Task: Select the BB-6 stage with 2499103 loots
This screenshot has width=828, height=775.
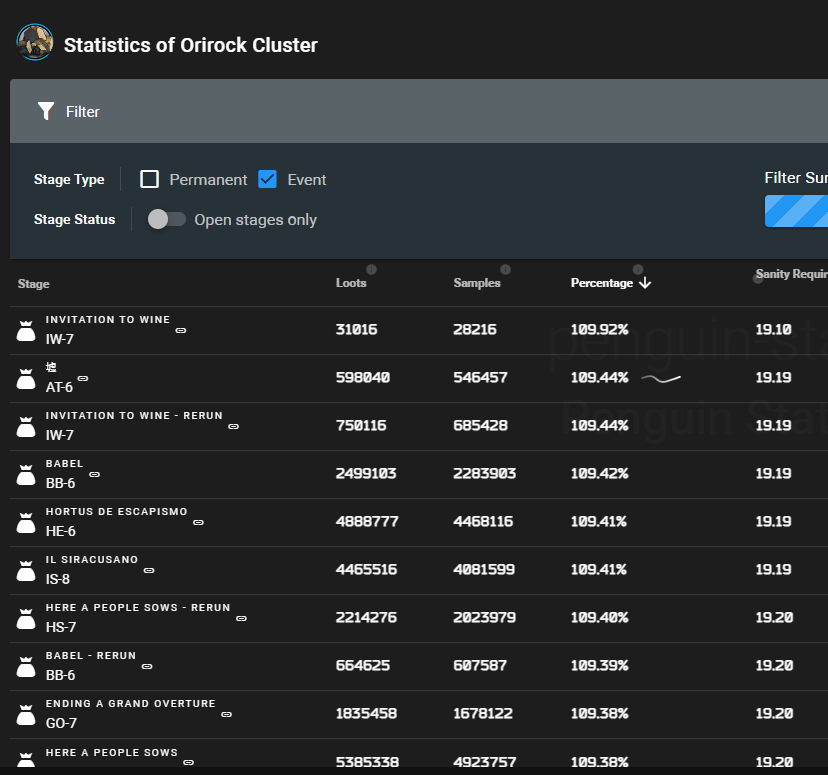Action: click(60, 483)
